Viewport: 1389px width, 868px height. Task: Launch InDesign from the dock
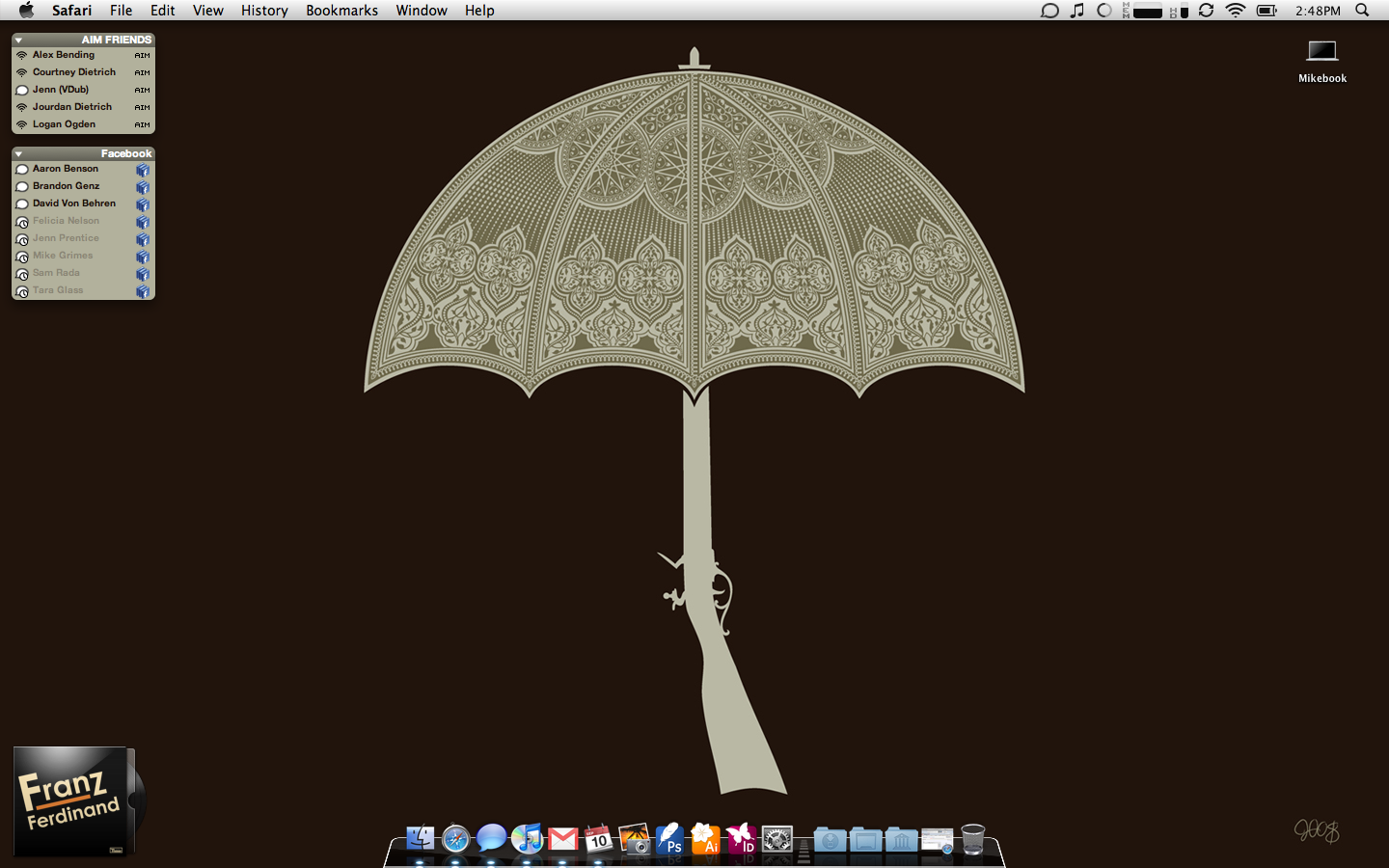pyautogui.click(x=741, y=839)
